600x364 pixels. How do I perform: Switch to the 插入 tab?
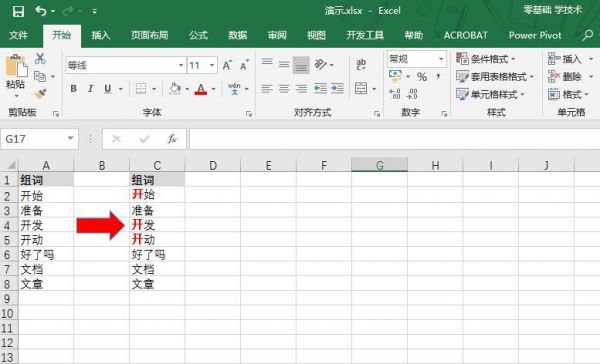pos(101,36)
